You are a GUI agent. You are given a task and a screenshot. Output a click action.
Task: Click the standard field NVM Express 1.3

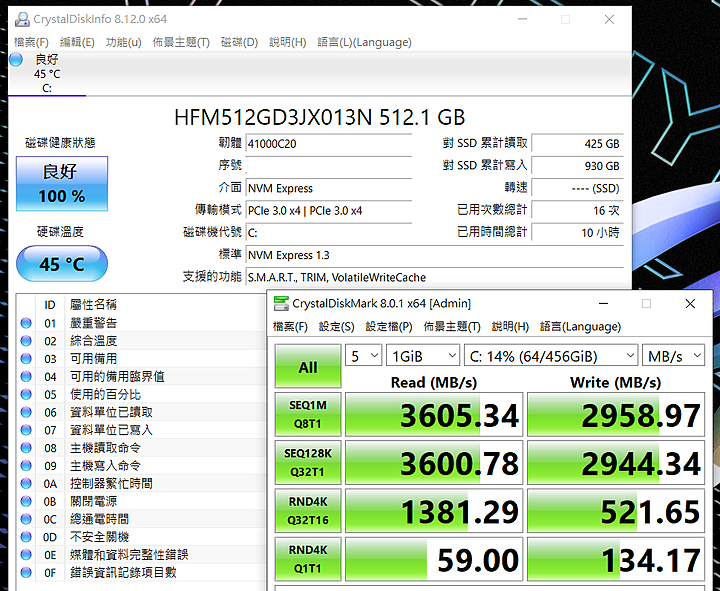(x=434, y=255)
